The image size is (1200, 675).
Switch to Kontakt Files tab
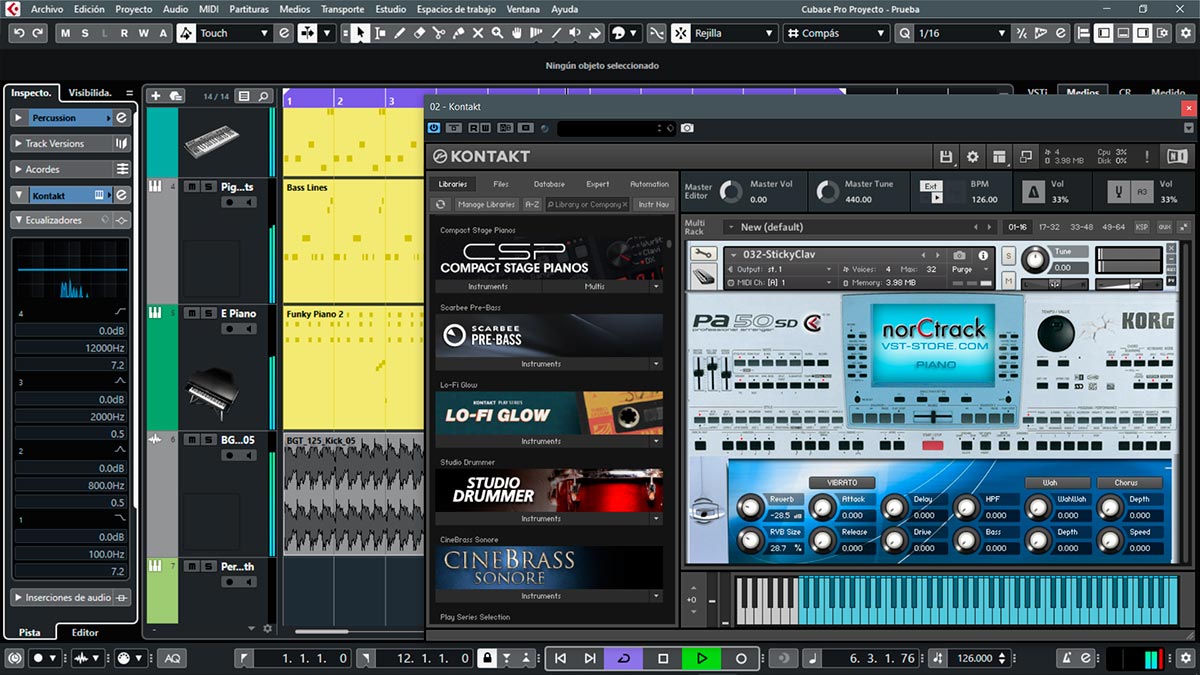(501, 184)
